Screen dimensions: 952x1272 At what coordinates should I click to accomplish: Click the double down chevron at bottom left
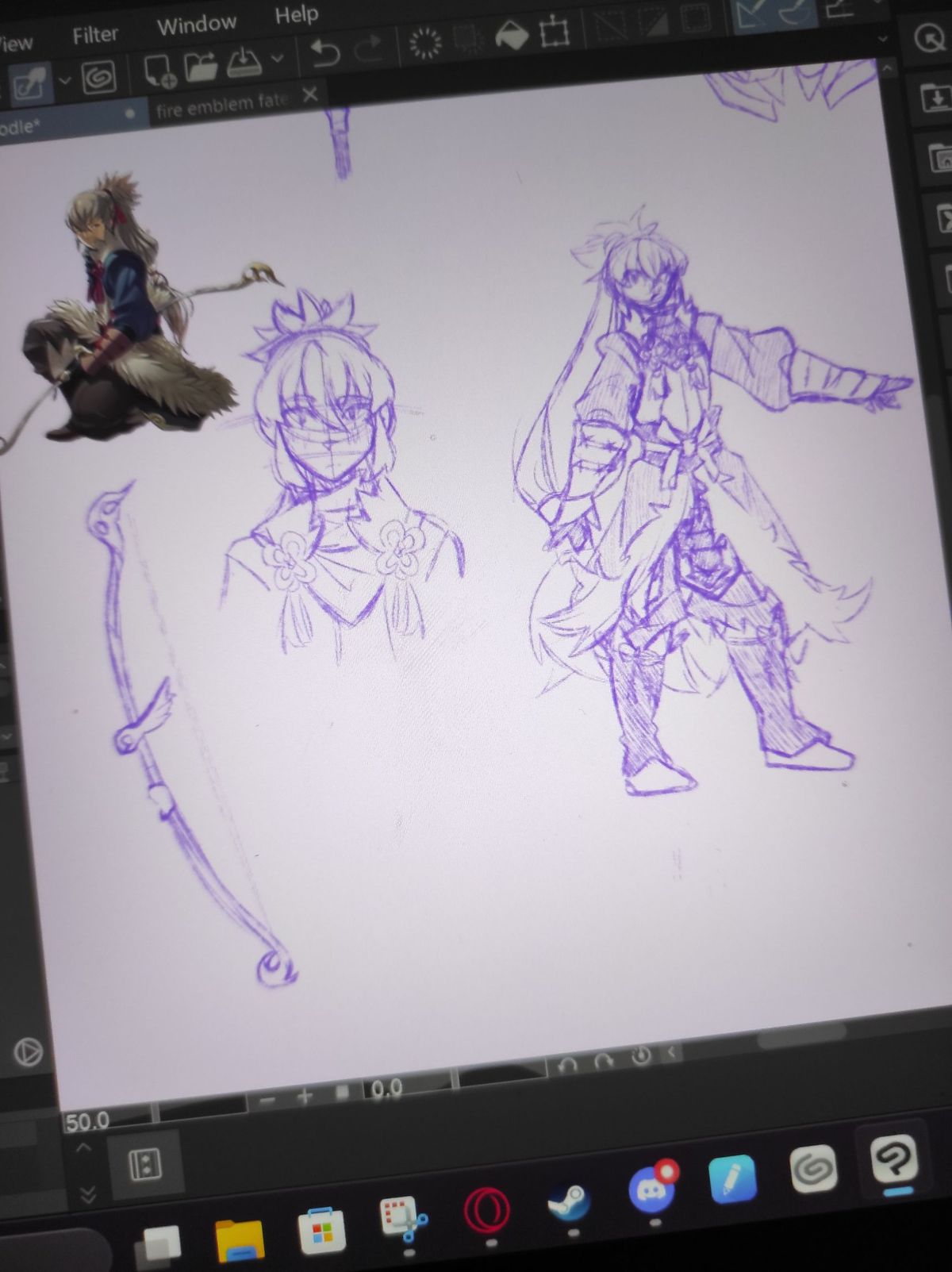87,1193
